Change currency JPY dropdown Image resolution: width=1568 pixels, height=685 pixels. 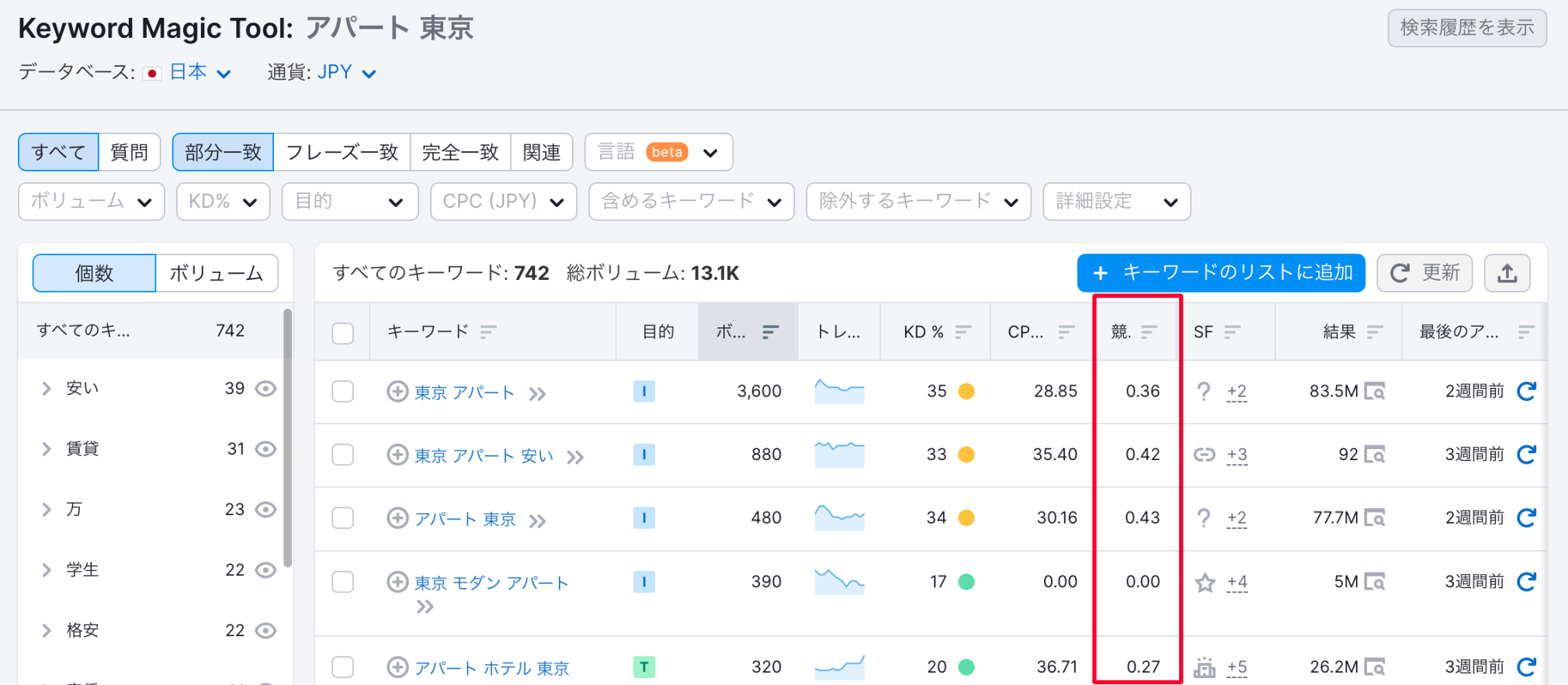point(347,72)
